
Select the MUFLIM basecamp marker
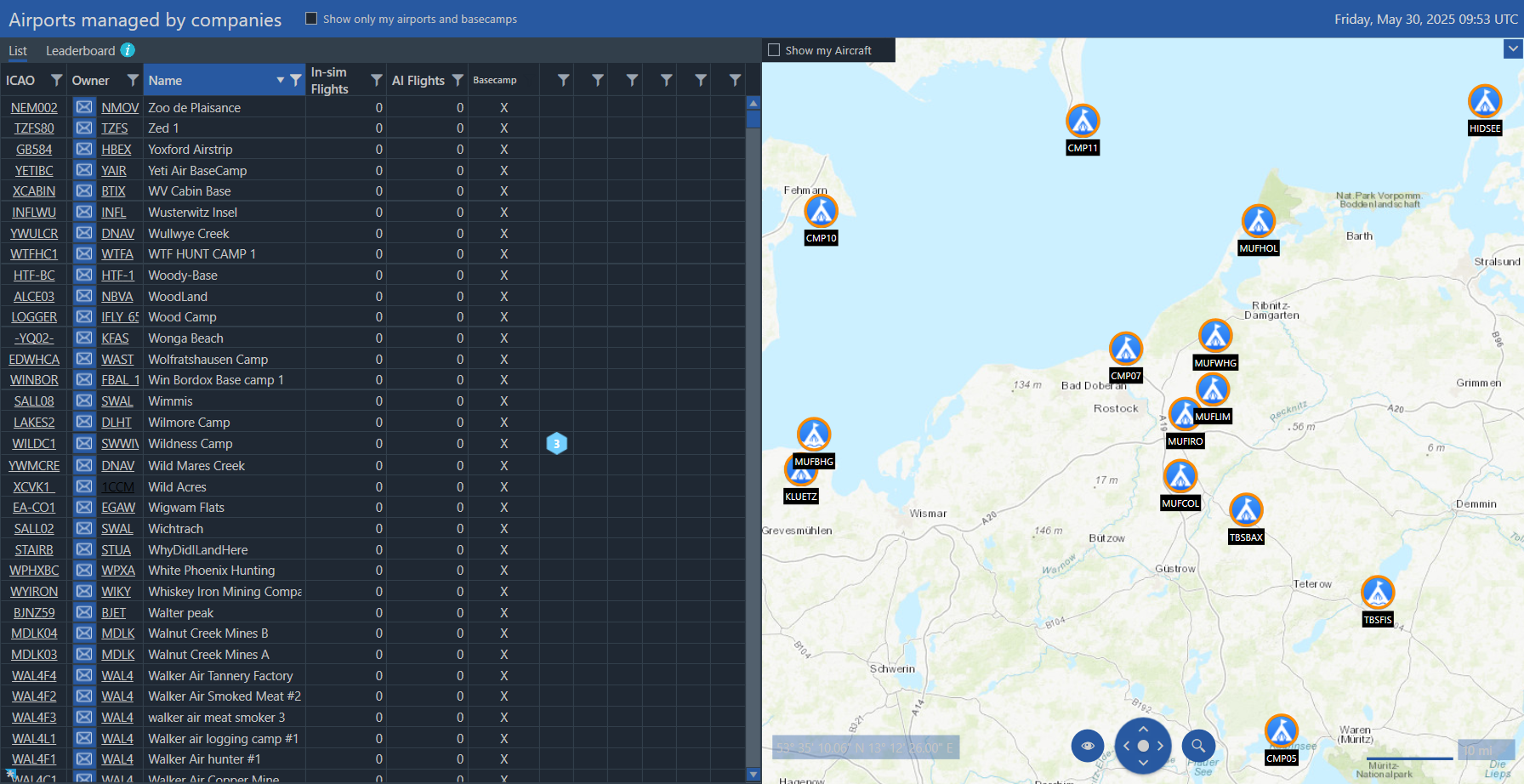(1213, 390)
